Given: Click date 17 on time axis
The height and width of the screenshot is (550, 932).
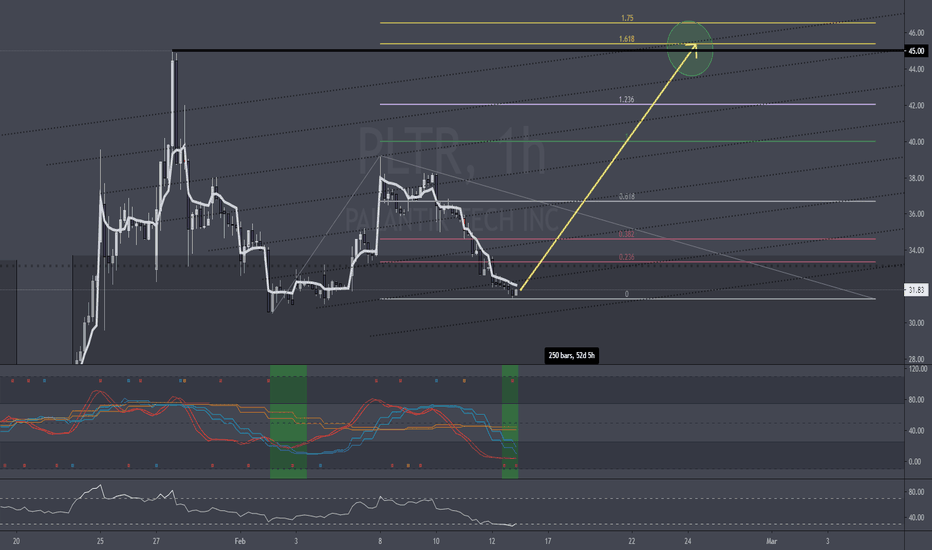Looking at the screenshot, I should coord(547,541).
